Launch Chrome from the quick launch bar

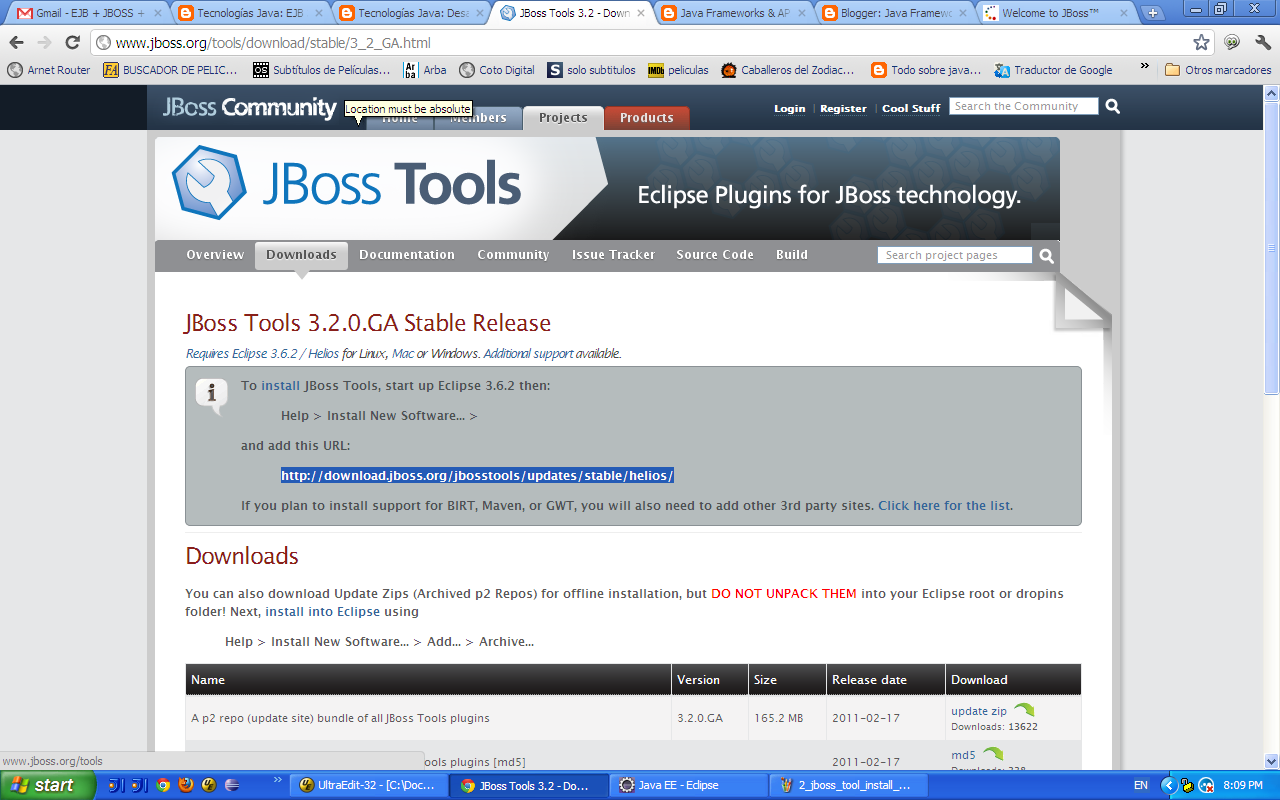[x=163, y=785]
